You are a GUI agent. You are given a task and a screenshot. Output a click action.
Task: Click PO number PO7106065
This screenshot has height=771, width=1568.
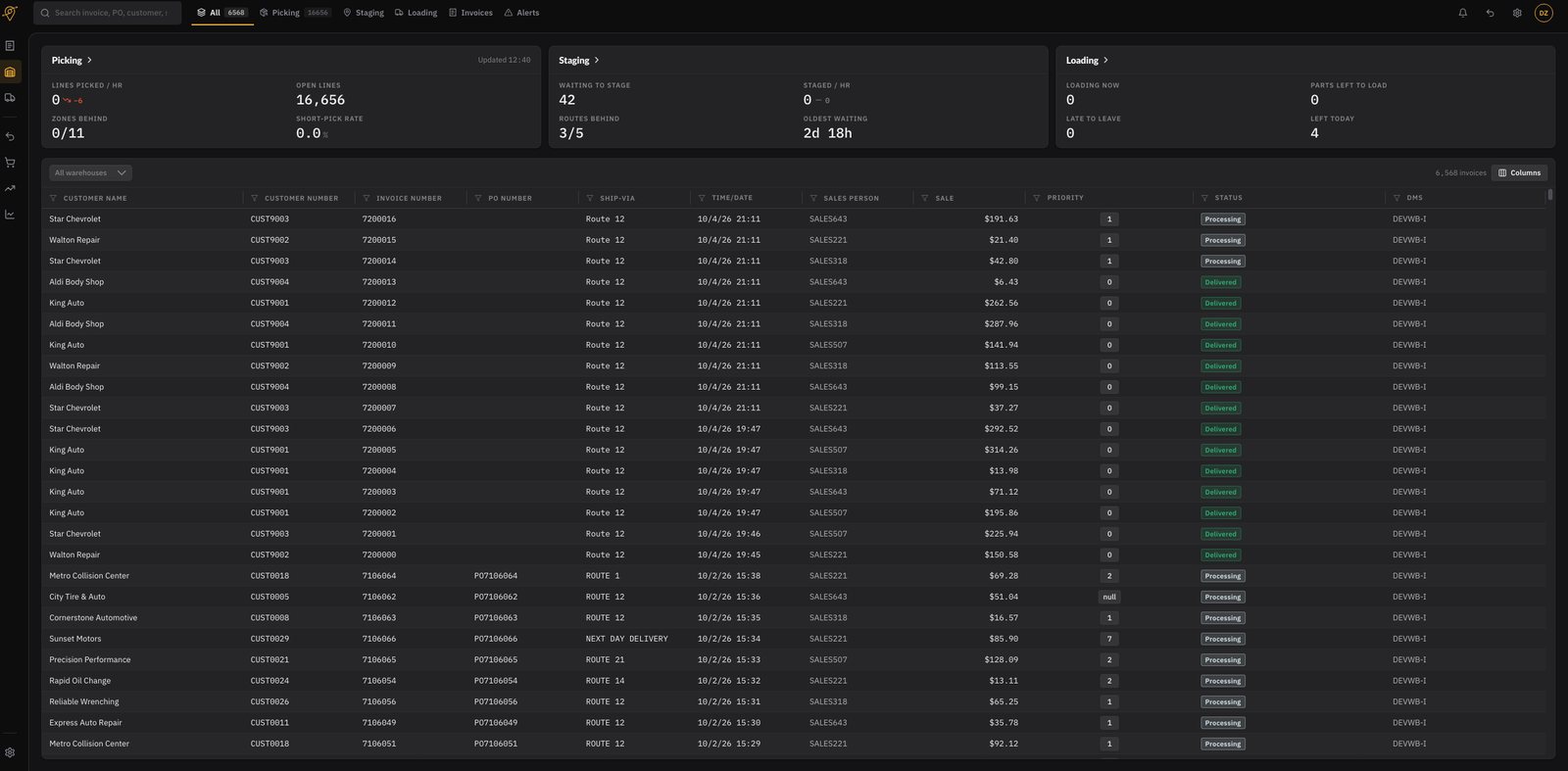(496, 660)
